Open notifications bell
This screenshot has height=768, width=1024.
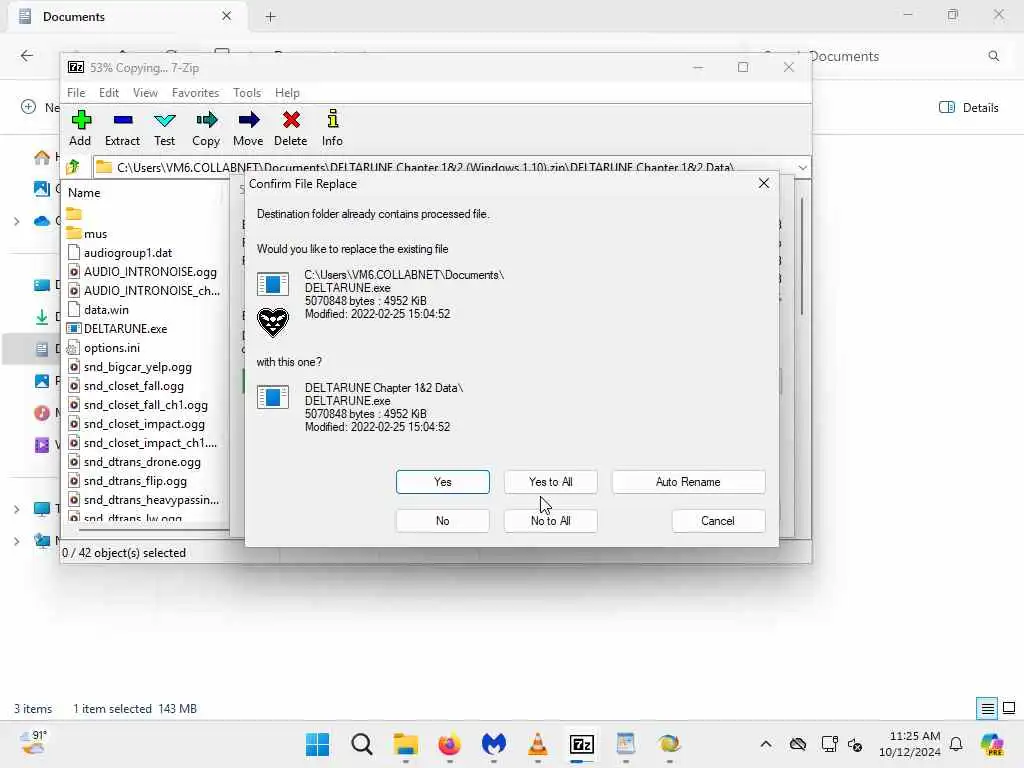coord(956,744)
